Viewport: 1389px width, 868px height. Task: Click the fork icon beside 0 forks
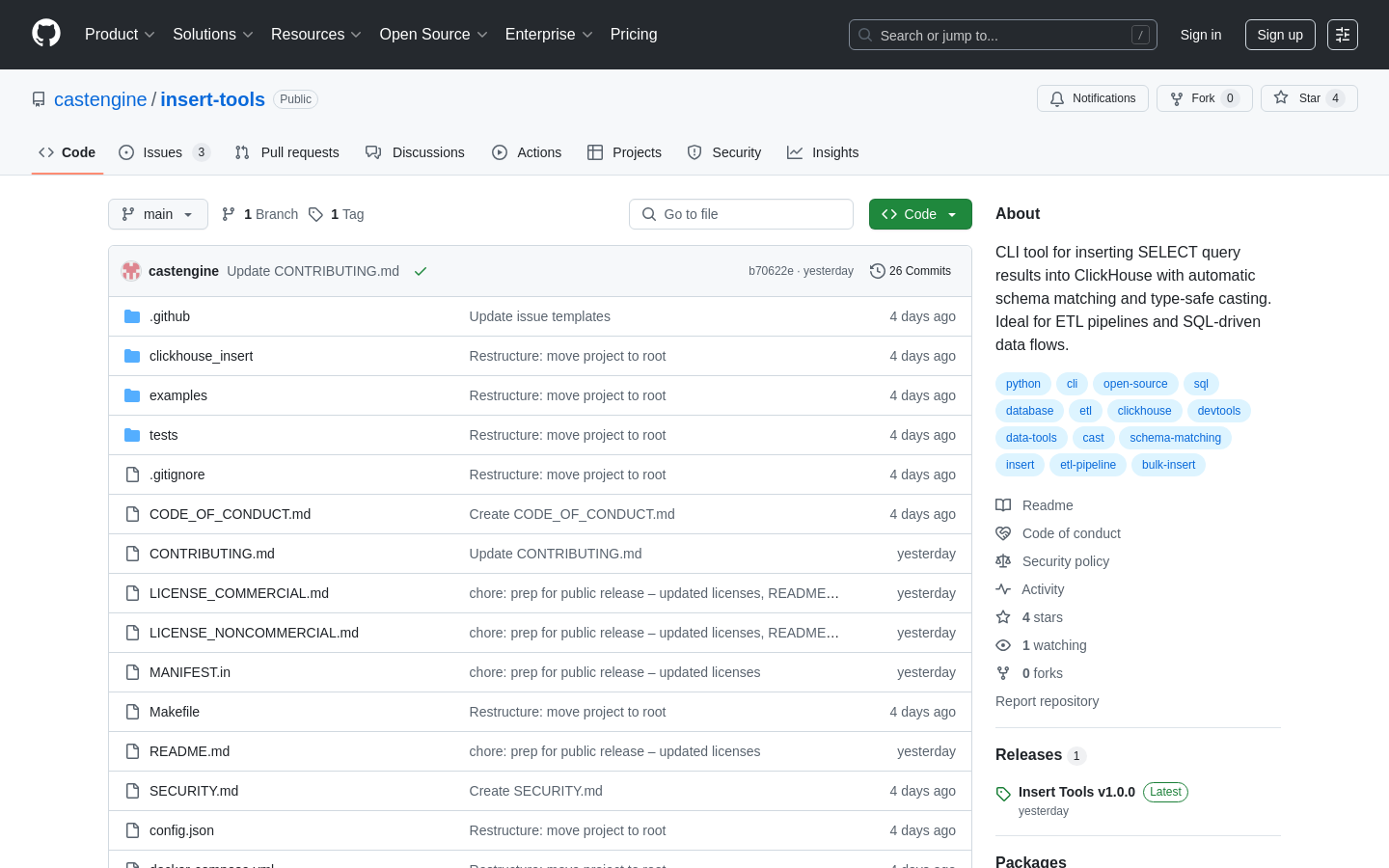tap(1003, 673)
